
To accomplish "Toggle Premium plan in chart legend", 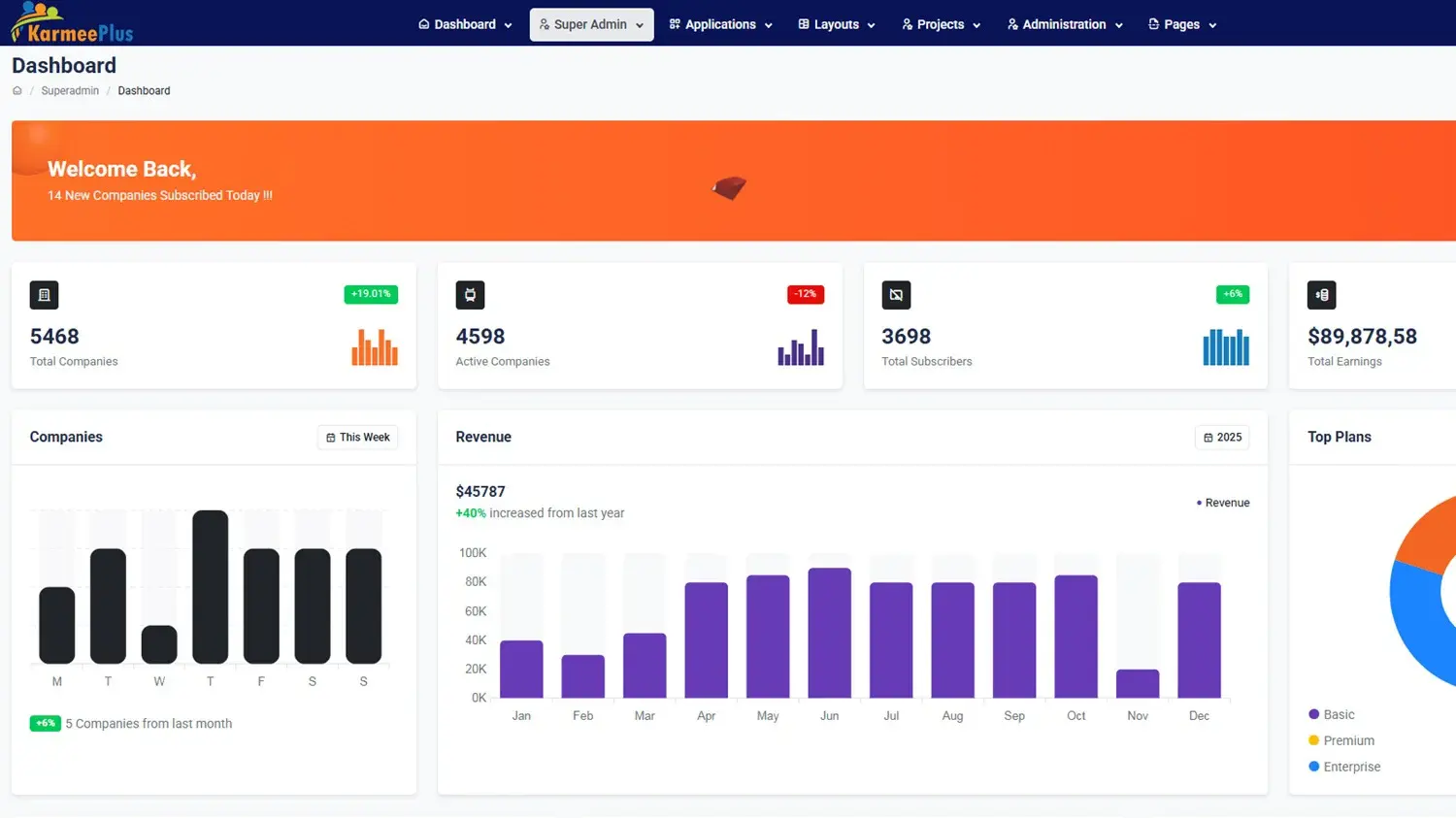I will click(x=1347, y=740).
